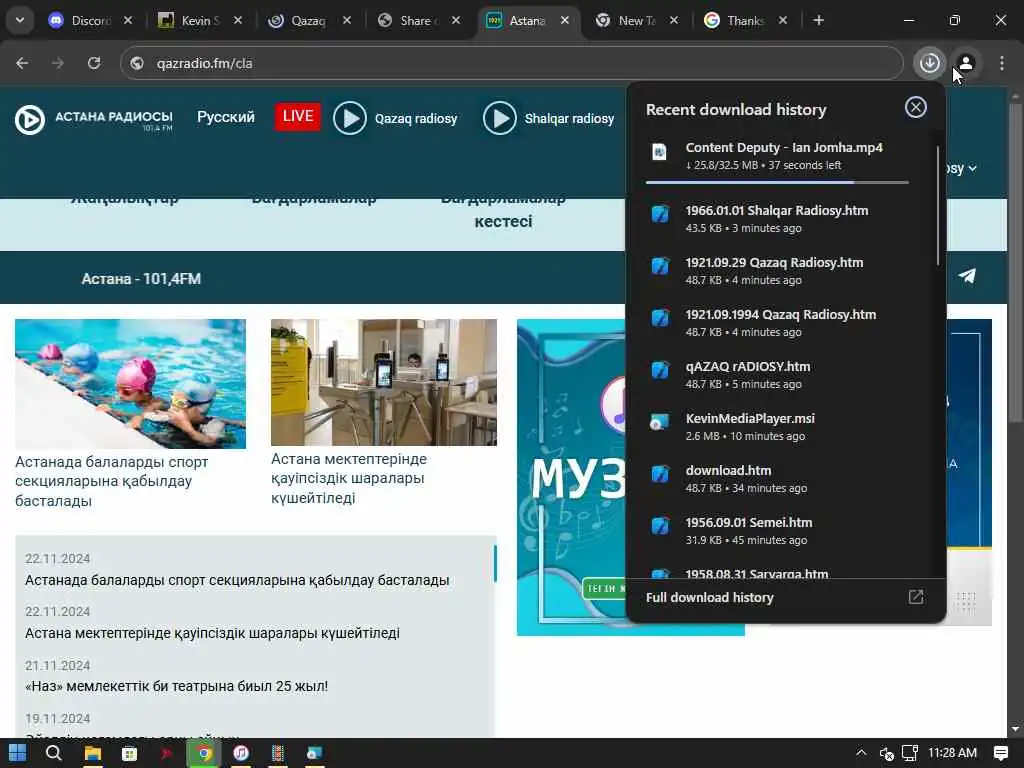Viewport: 1024px width, 768px height.
Task: Switch to the Thanks Google tab
Action: coord(745,20)
